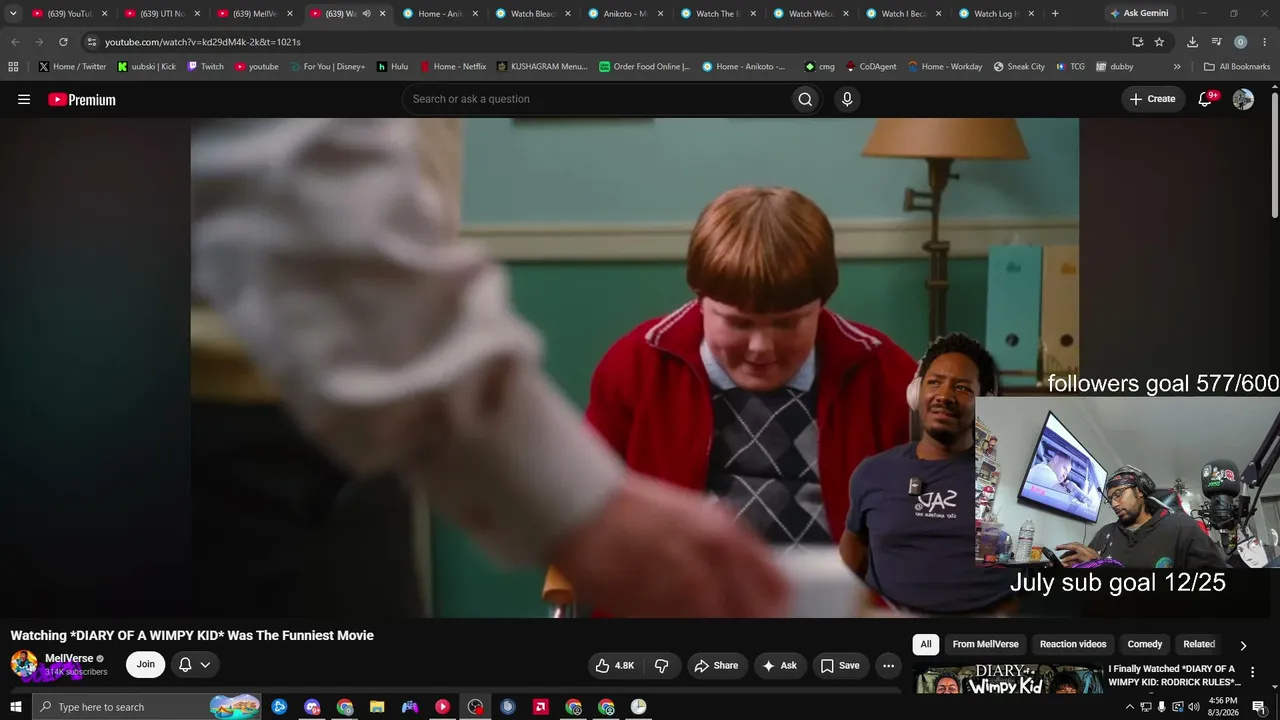Filter recommendations by Reaction videos
The height and width of the screenshot is (720, 1280).
coord(1073,645)
